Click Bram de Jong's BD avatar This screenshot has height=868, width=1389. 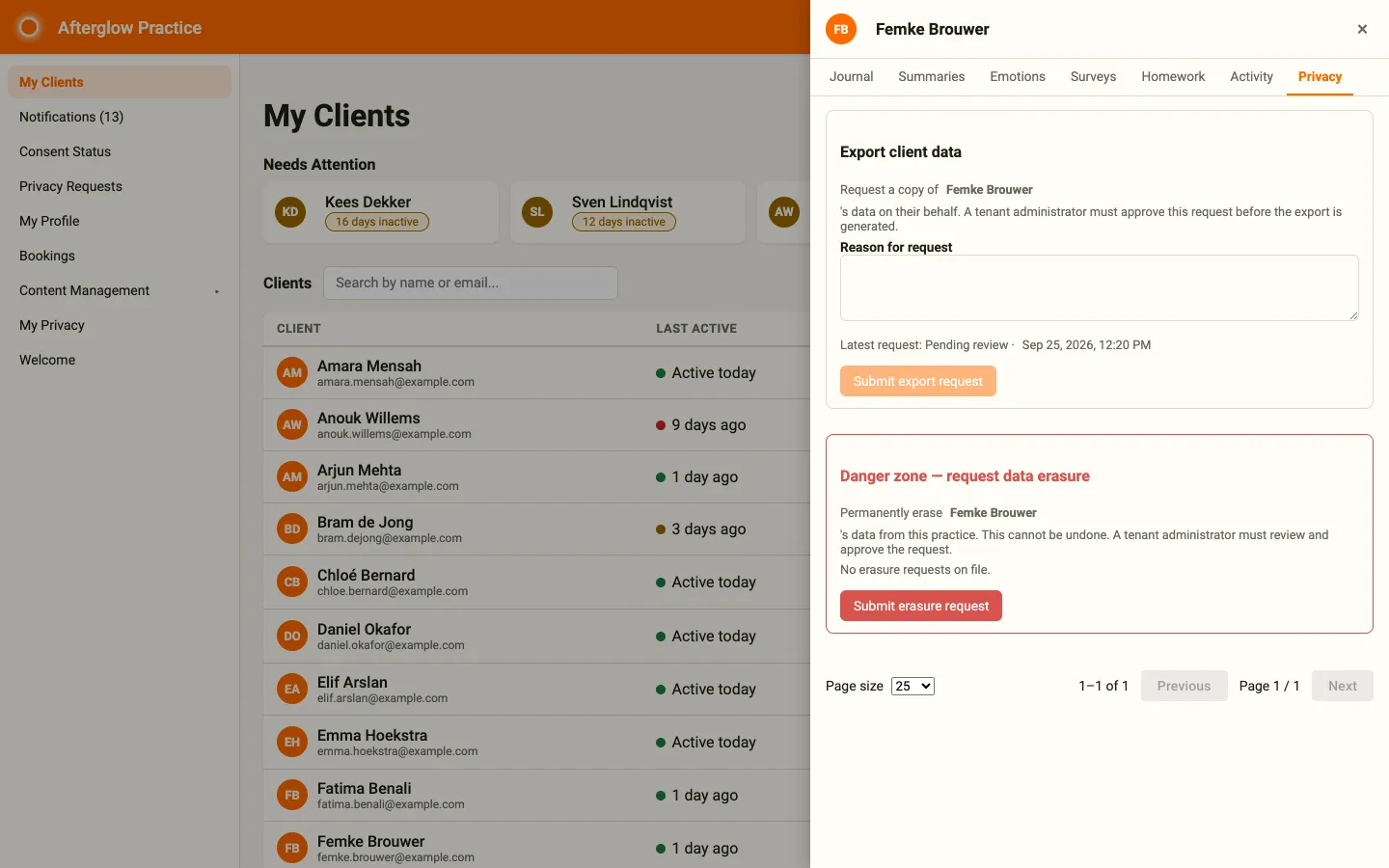292,529
